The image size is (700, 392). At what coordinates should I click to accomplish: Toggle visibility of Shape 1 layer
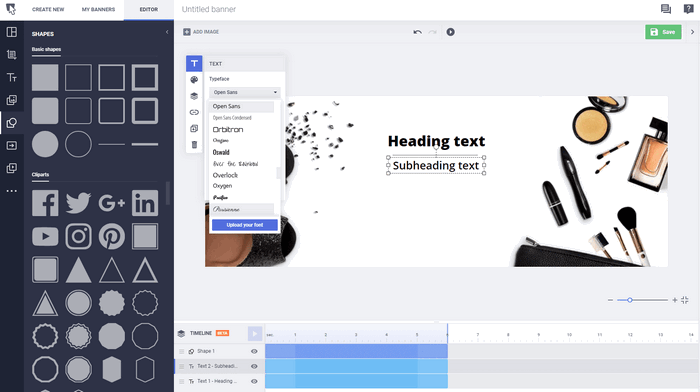(x=254, y=351)
